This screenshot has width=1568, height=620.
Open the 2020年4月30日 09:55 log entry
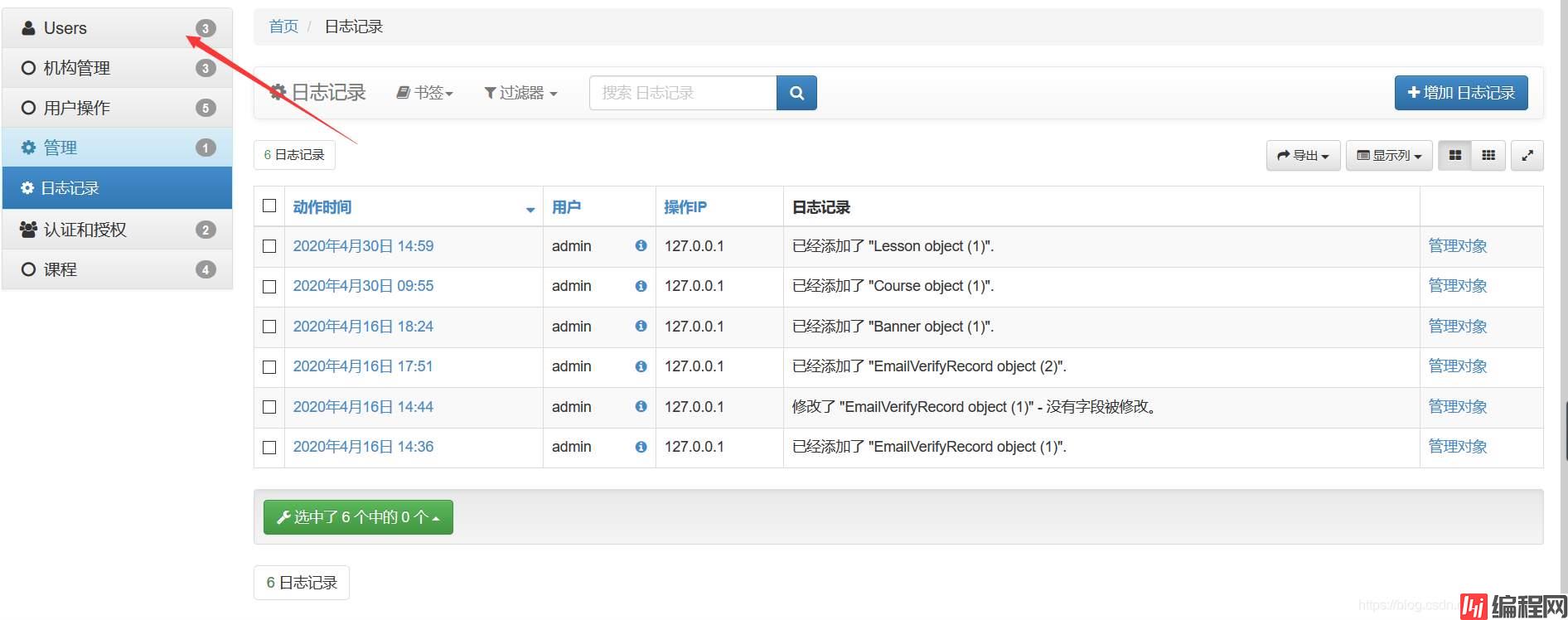(x=363, y=286)
